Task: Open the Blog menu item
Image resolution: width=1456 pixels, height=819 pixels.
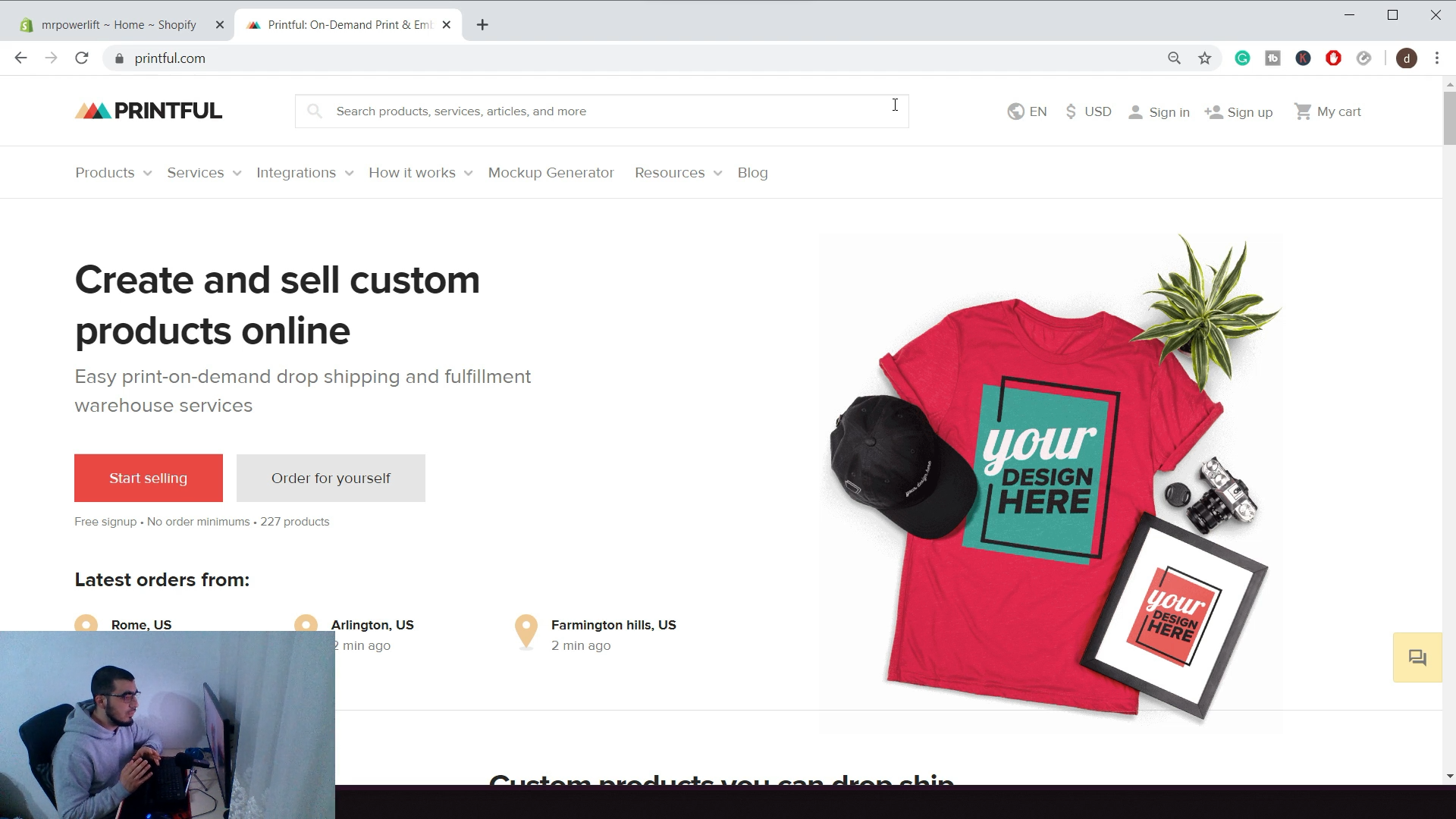Action: pyautogui.click(x=752, y=172)
